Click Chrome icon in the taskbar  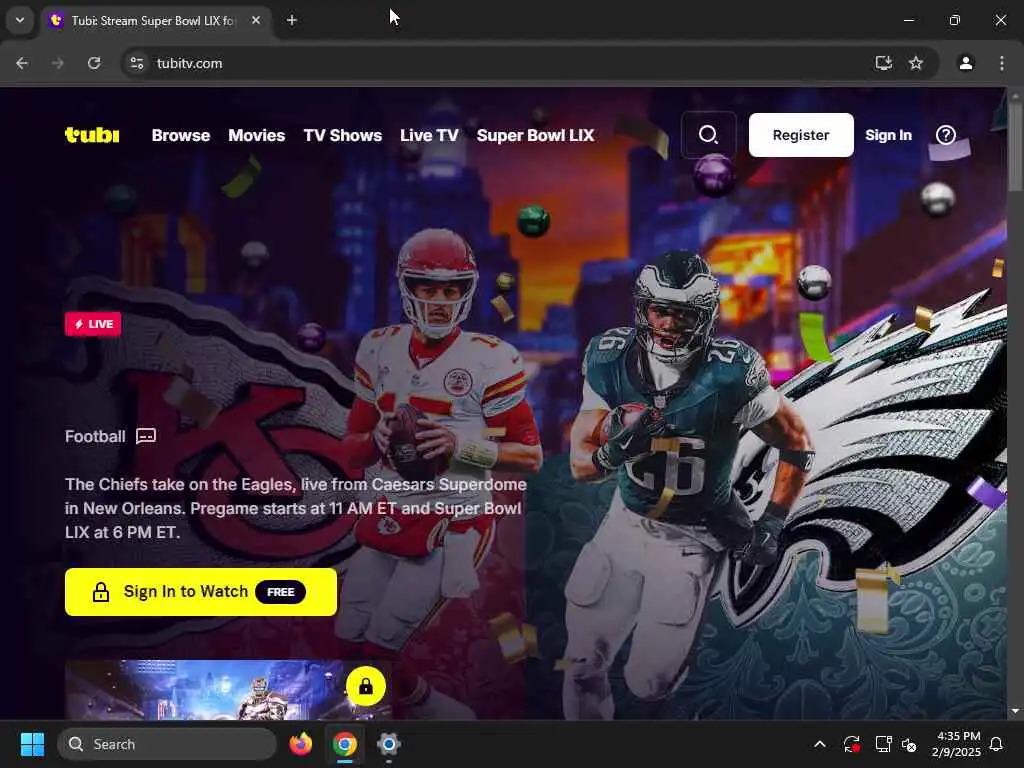pos(344,744)
